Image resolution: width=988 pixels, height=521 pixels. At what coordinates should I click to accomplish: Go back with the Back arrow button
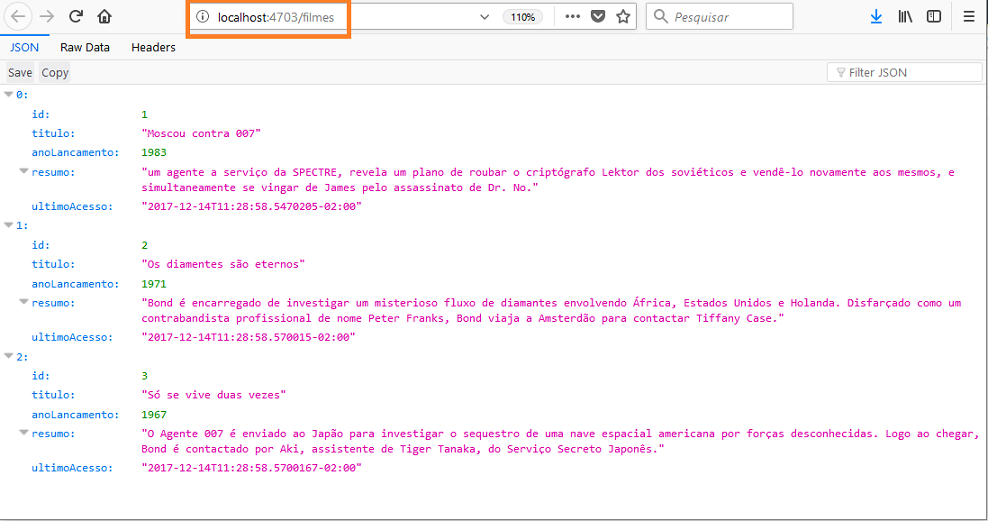[18, 16]
